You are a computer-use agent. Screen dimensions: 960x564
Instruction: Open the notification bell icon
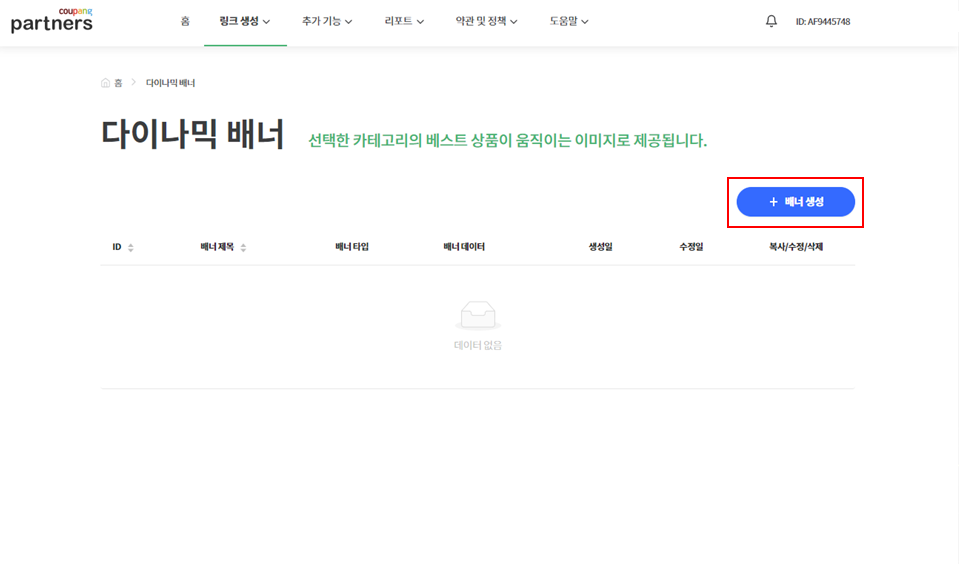click(771, 21)
